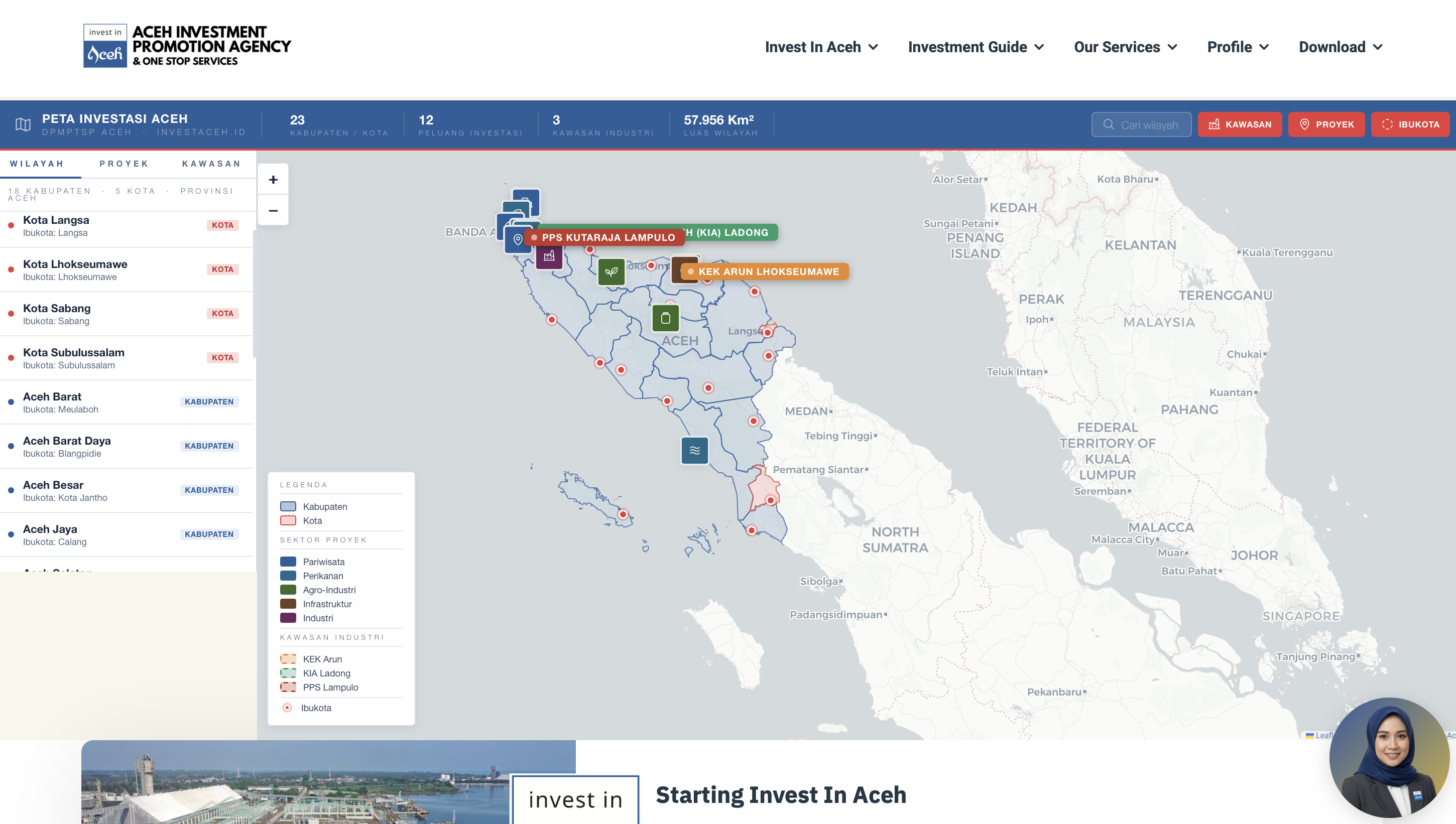Click the Perikanan legend color swatch
This screenshot has height=824, width=1456.
[288, 576]
